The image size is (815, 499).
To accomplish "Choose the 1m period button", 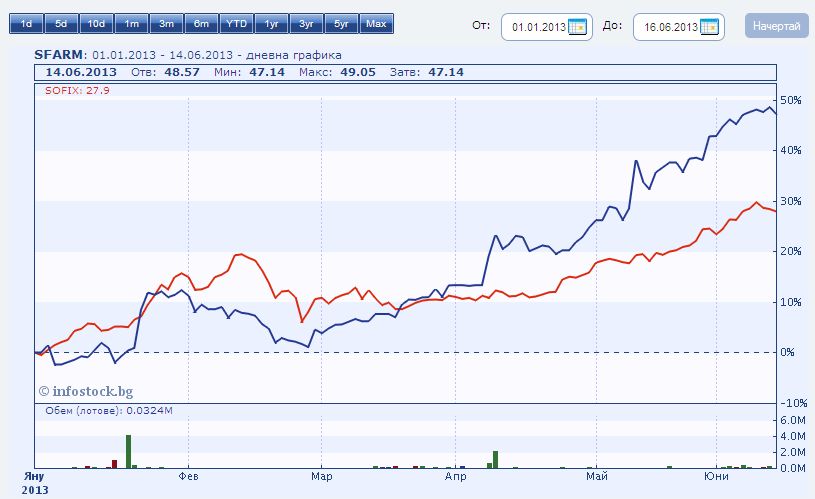I will pos(132,24).
